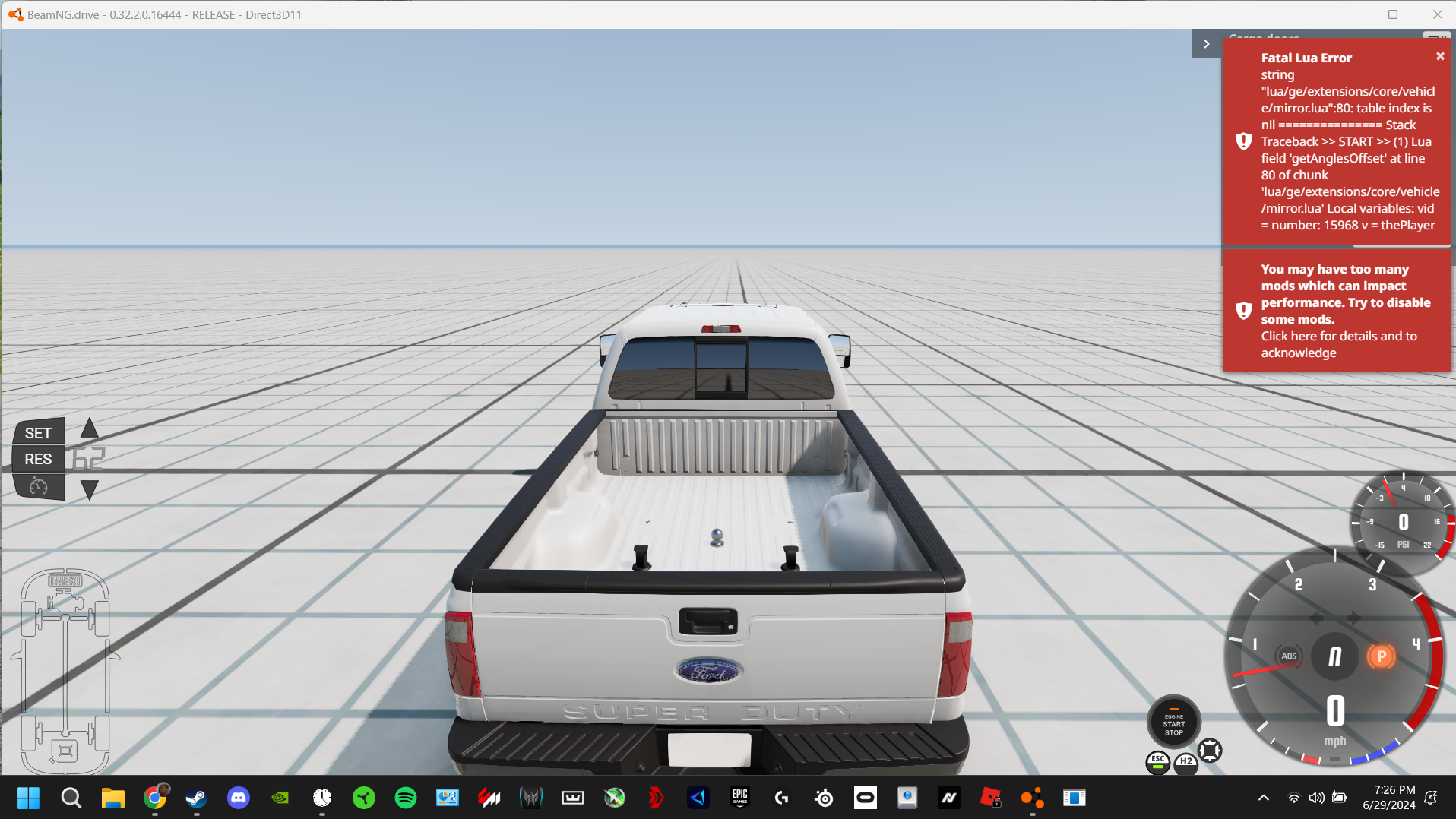The width and height of the screenshot is (1456, 819).
Task: Click the left turn signal arrow
Action: coord(1315,618)
